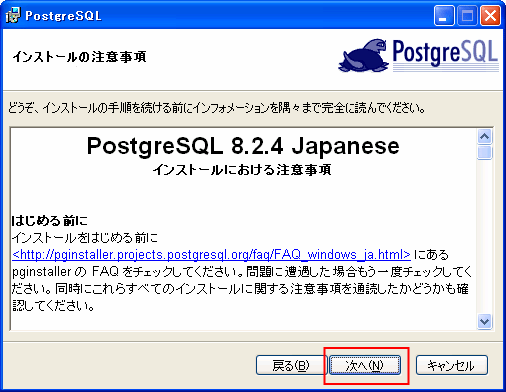
Task: Click the 'はじめる前に' section heading
Action: [50, 220]
